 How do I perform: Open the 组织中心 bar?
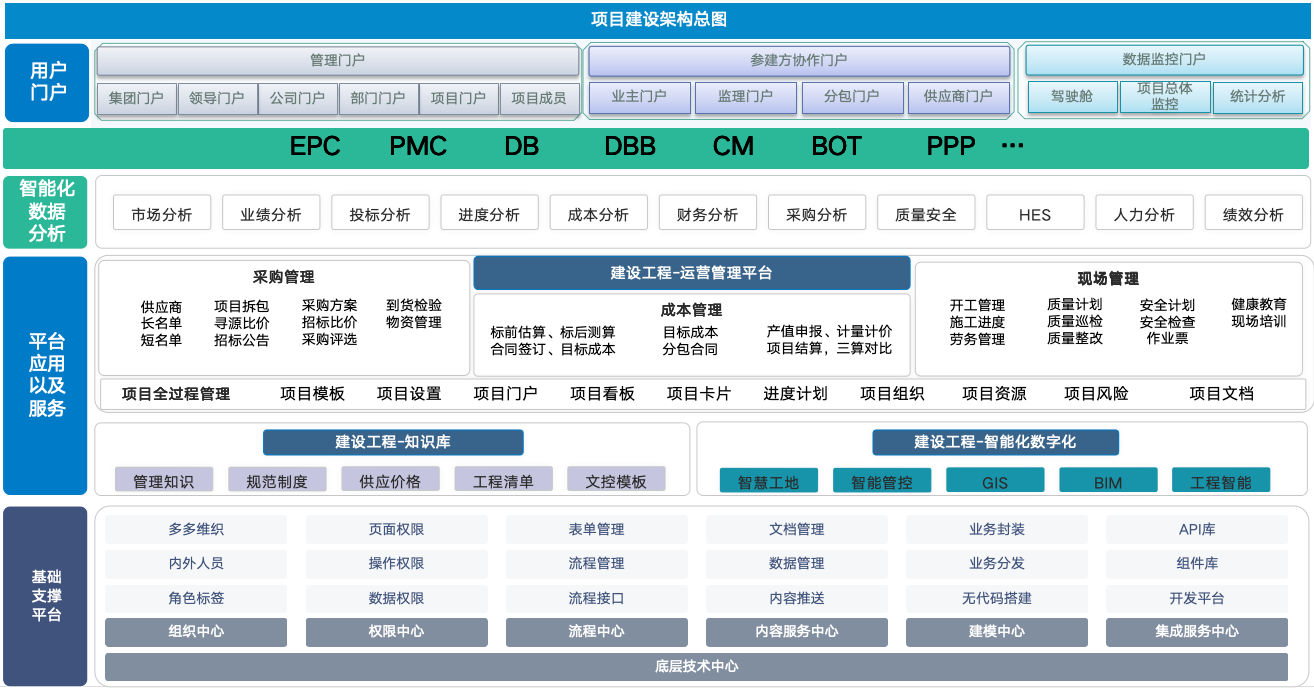click(x=196, y=632)
